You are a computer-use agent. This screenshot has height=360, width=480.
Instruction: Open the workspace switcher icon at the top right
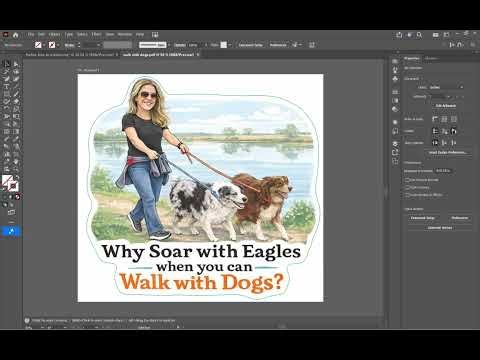click(446, 34)
